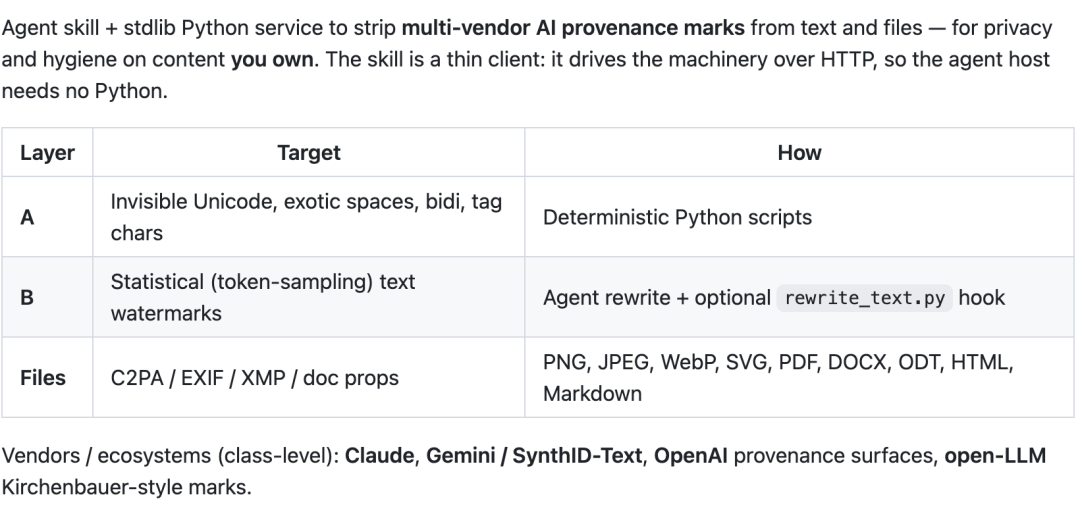Image resolution: width=1080 pixels, height=520 pixels.
Task: Click the bold "you own" text
Action: (271, 60)
